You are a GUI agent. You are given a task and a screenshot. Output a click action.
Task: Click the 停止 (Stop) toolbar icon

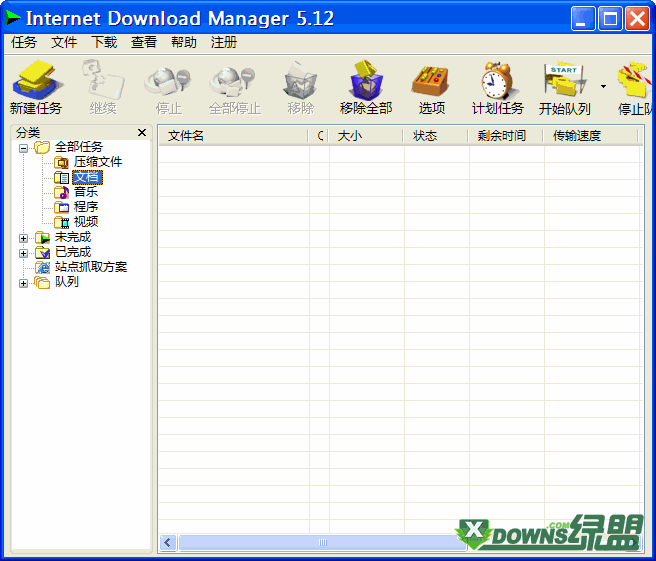pos(168,82)
